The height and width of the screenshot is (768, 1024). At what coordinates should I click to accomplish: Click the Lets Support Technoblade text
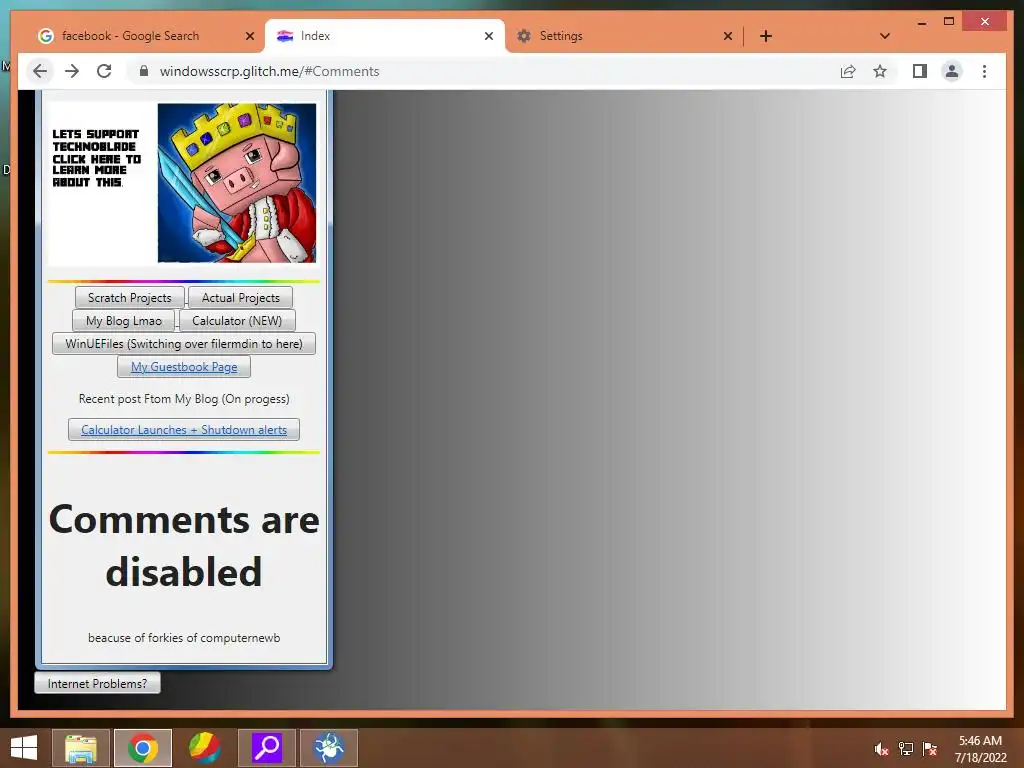[x=96, y=158]
